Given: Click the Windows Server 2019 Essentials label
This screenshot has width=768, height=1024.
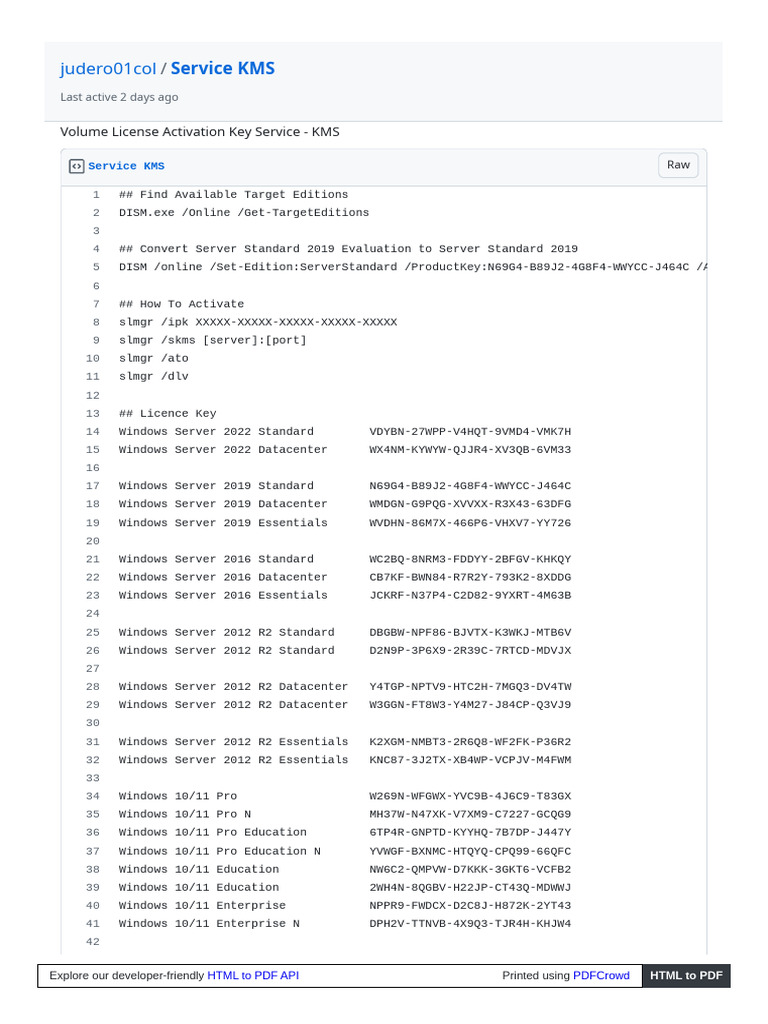Looking at the screenshot, I should point(223,523).
